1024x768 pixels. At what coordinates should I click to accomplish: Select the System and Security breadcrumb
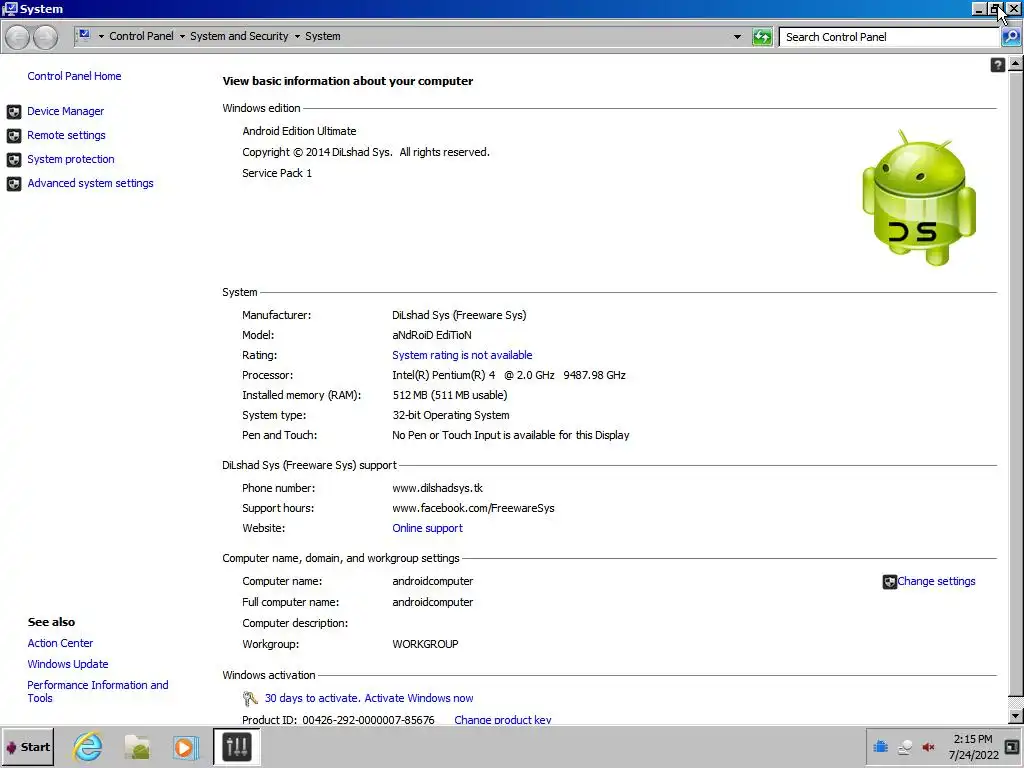coord(239,36)
